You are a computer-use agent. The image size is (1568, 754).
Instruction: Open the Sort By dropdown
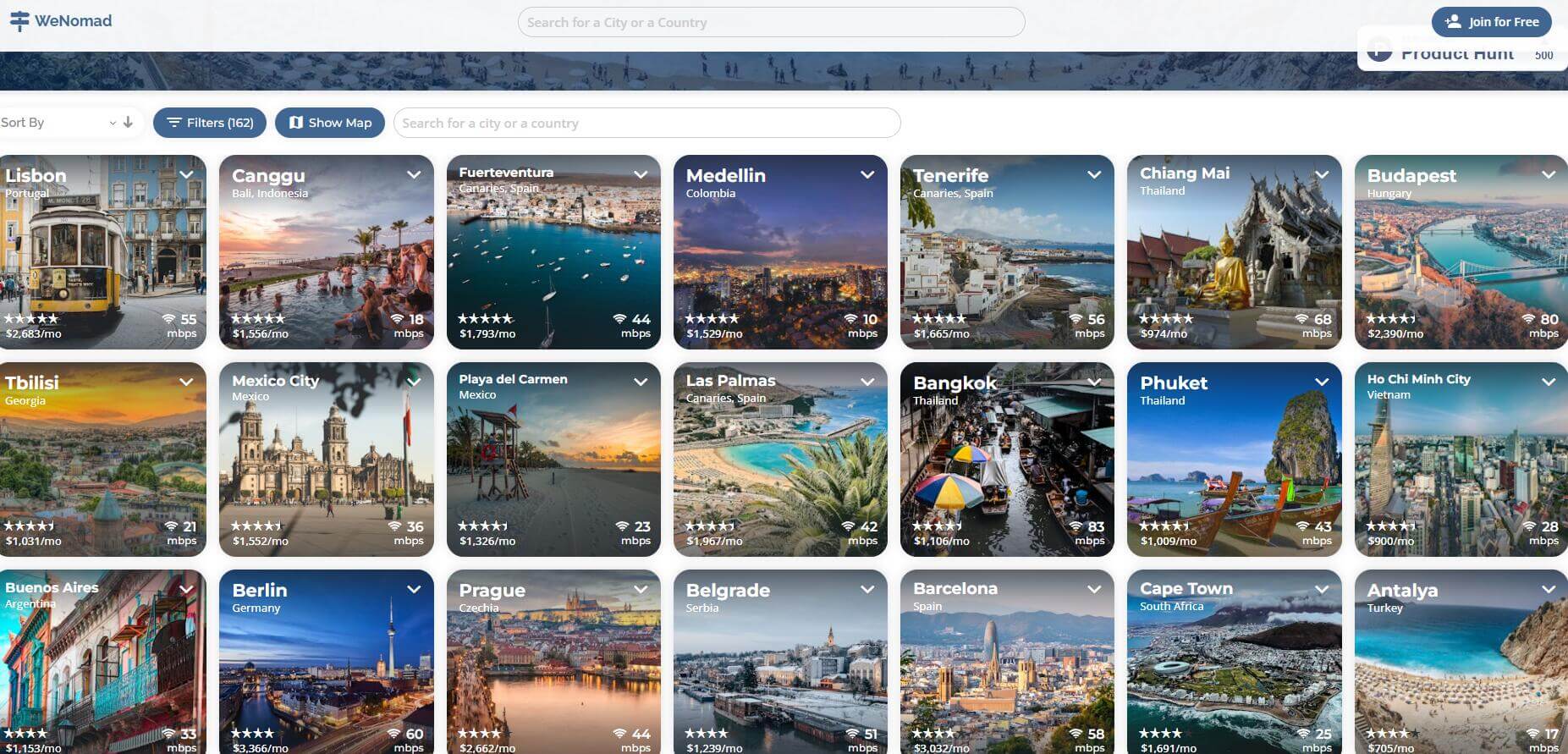(58, 123)
